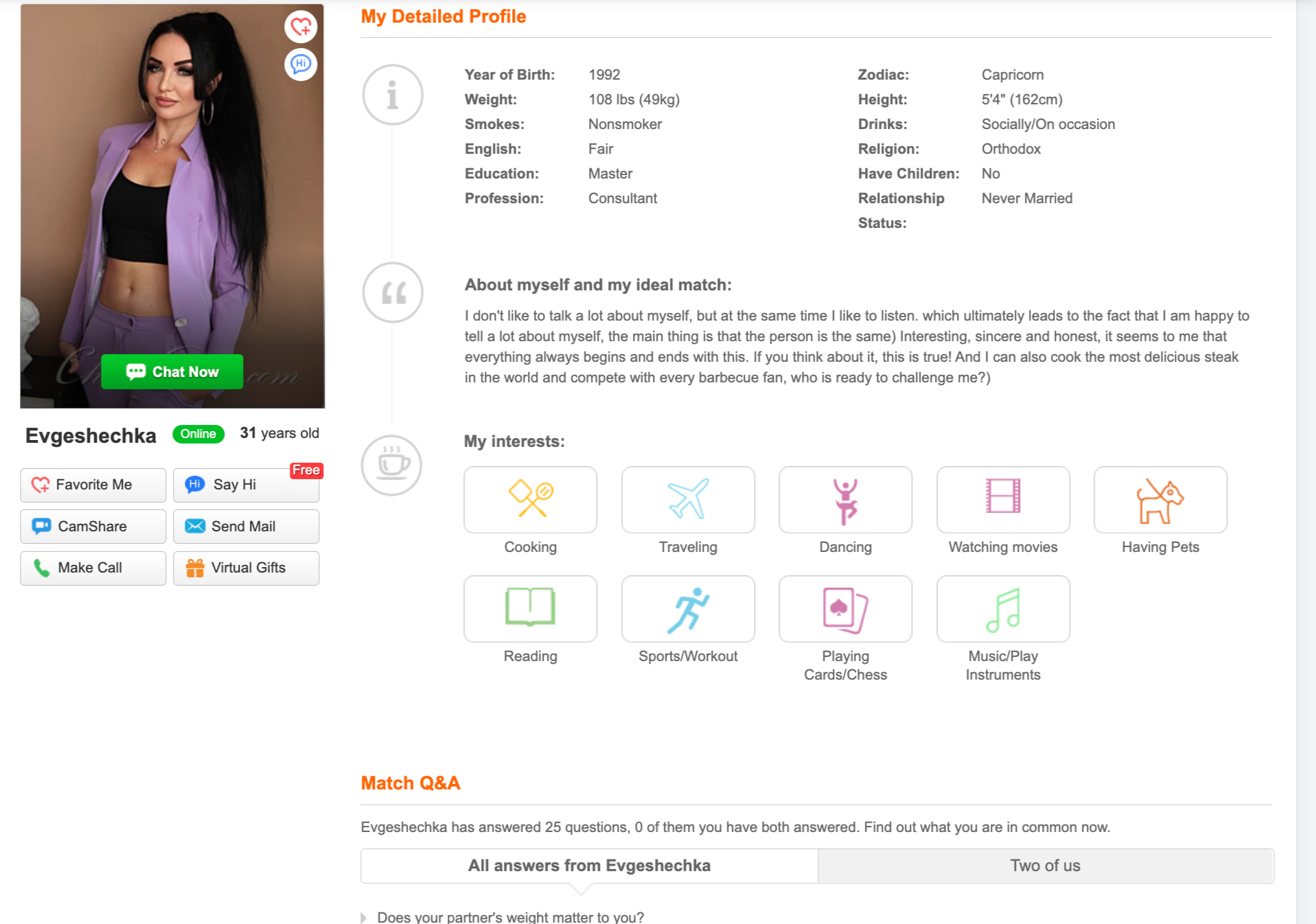Click the Traveling airplane icon
The image size is (1316, 924).
[688, 500]
